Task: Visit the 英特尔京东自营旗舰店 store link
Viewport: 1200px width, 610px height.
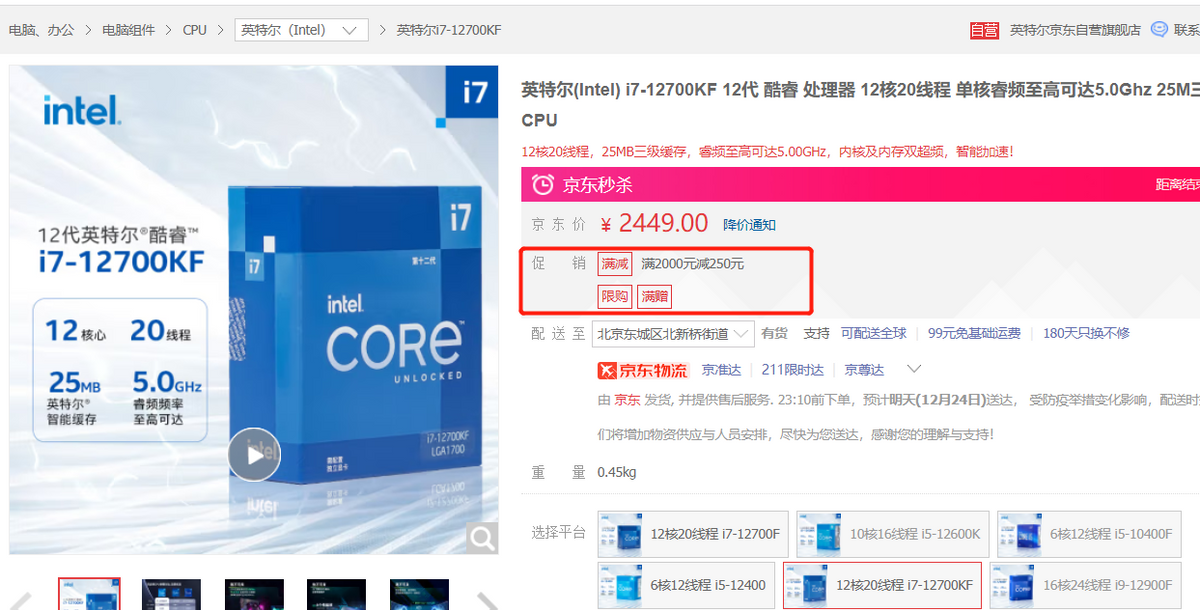Action: tap(1075, 30)
